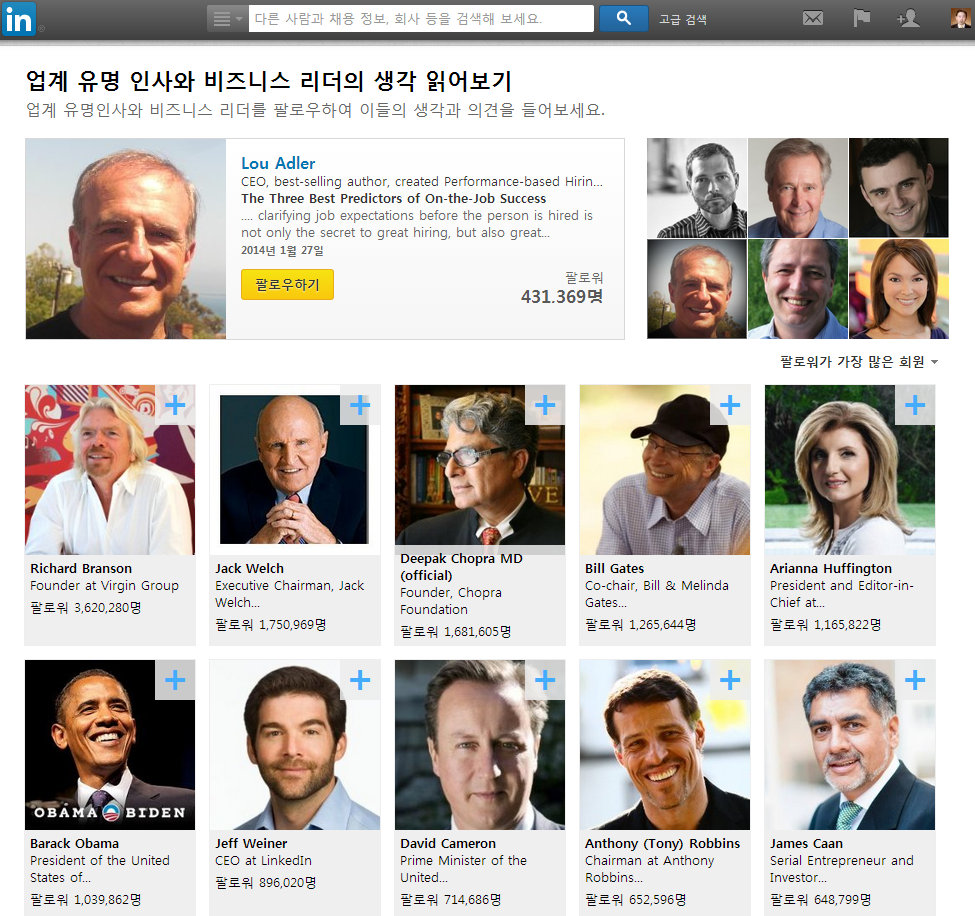Click the yellow 팔로우하기 button
975x916 pixels.
coord(287,284)
